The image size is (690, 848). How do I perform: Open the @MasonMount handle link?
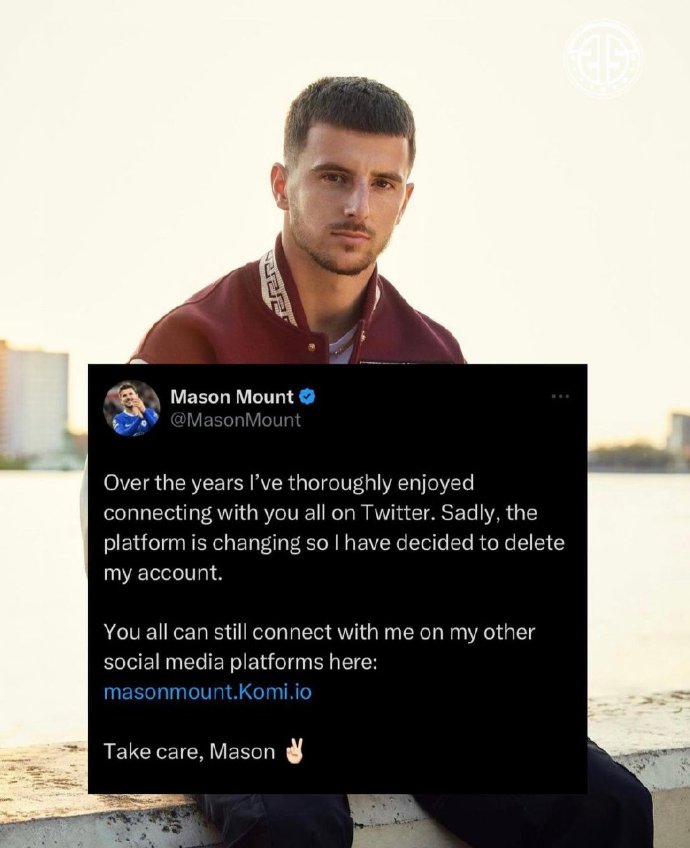235,420
